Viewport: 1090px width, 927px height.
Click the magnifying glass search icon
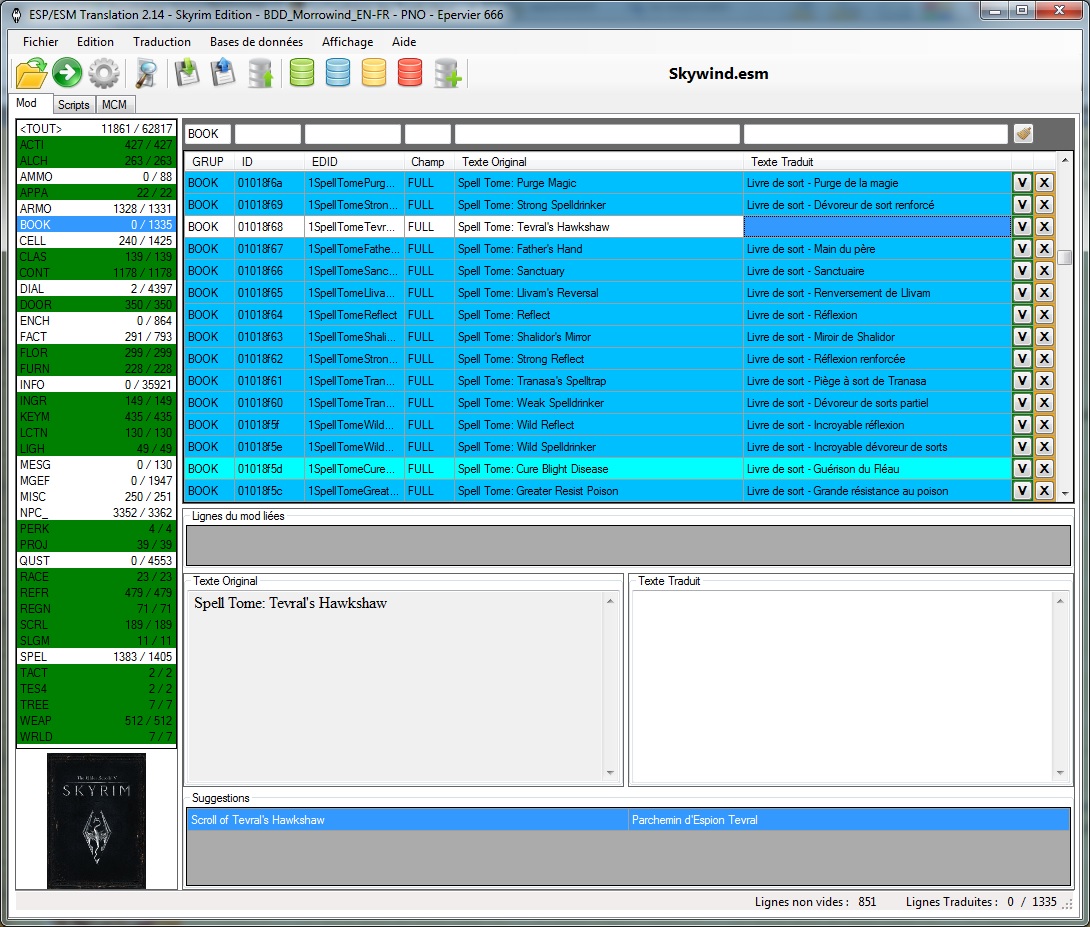146,73
